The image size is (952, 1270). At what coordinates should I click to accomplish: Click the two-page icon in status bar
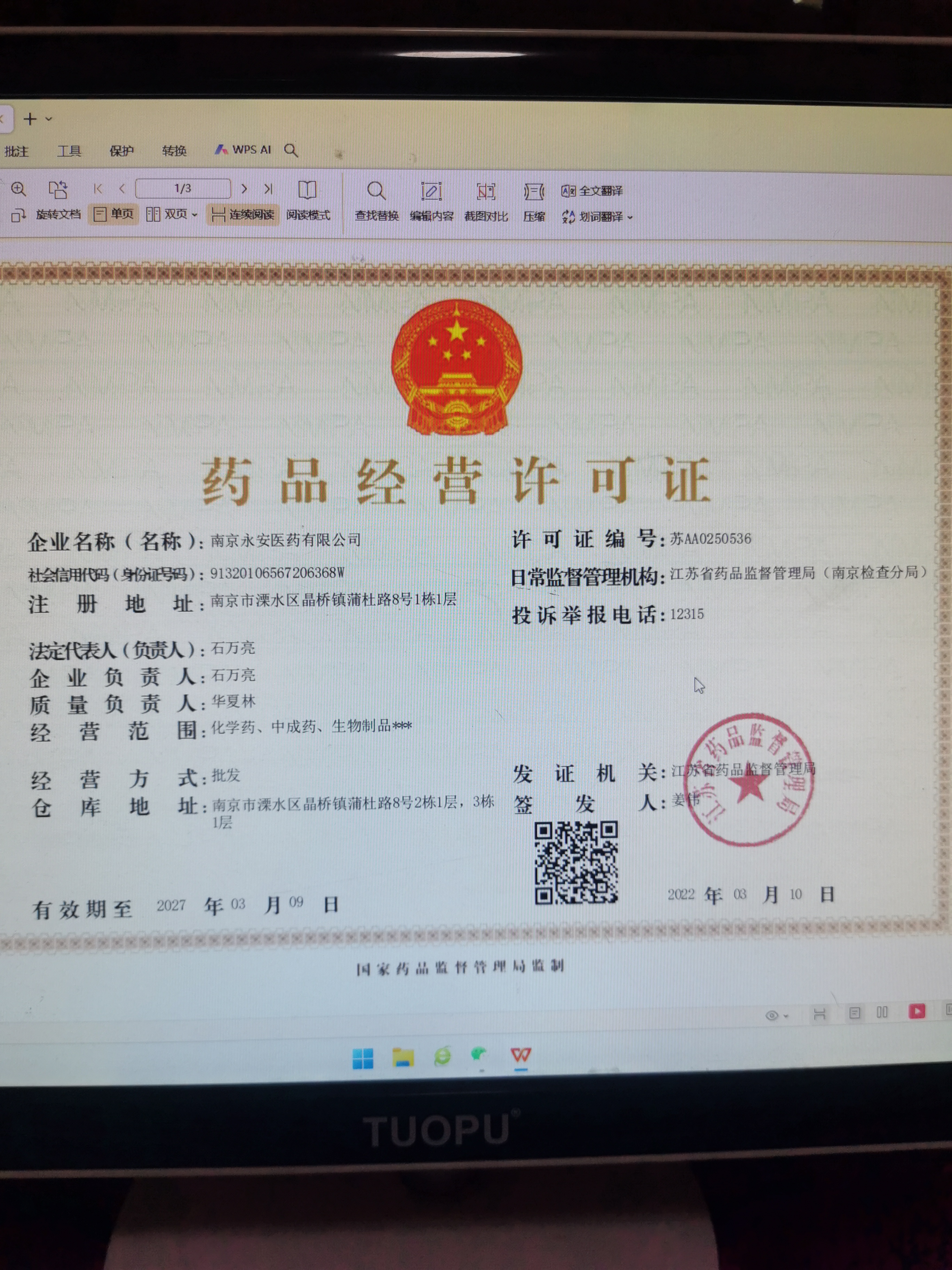pyautogui.click(x=882, y=1012)
